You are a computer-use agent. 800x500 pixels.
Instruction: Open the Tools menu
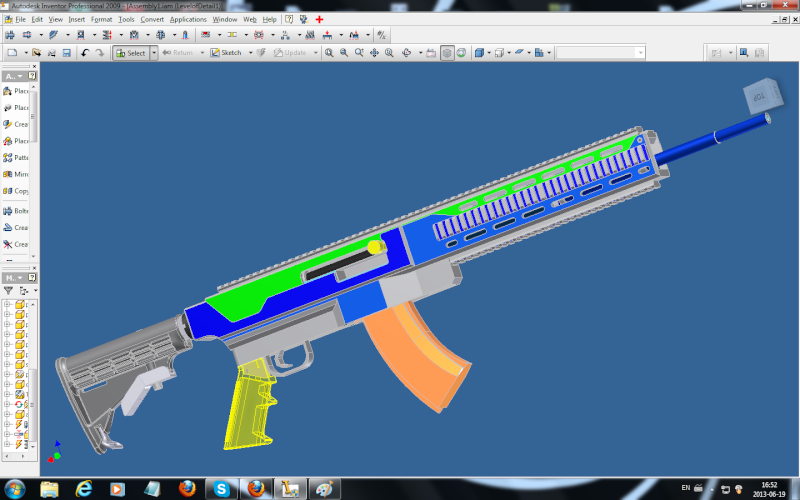tap(126, 19)
